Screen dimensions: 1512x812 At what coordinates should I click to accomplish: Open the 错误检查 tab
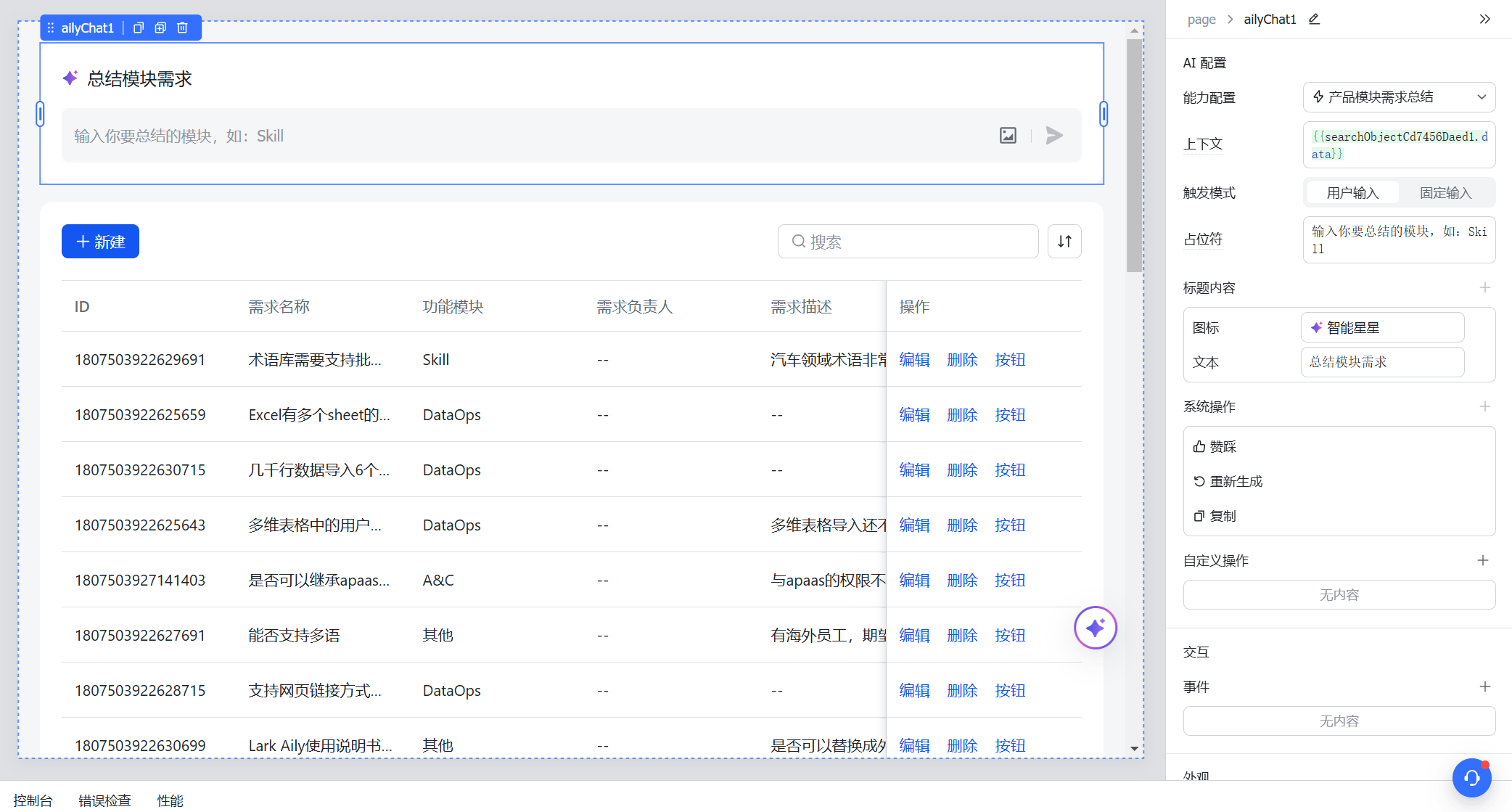click(x=104, y=800)
